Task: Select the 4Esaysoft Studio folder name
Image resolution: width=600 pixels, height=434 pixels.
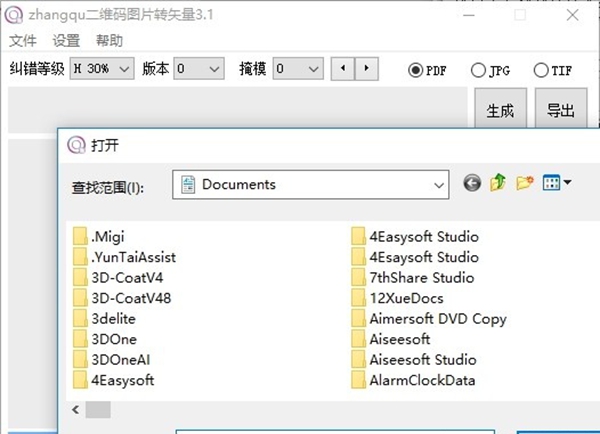Action: click(x=424, y=257)
